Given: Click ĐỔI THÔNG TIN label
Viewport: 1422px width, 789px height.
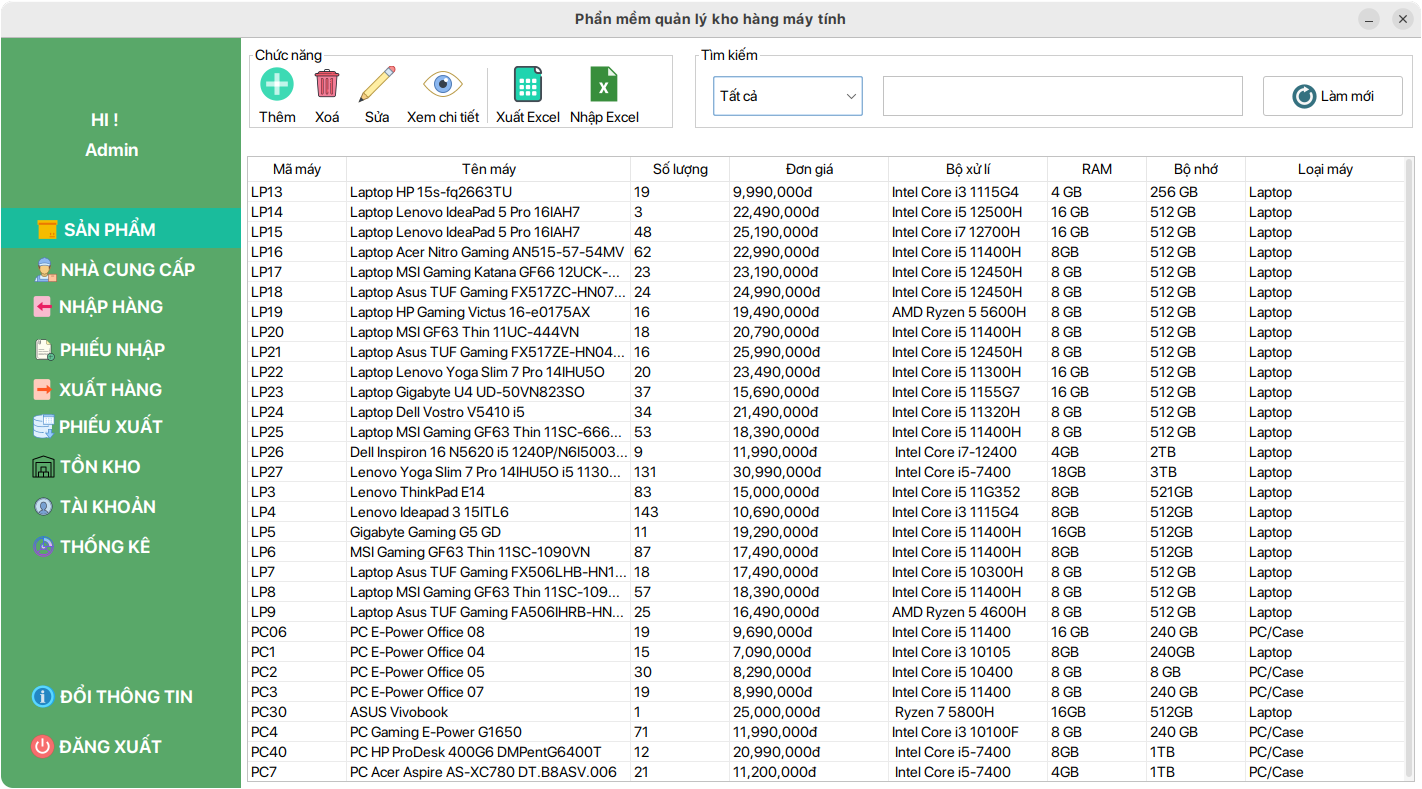Looking at the screenshot, I should [x=126, y=697].
